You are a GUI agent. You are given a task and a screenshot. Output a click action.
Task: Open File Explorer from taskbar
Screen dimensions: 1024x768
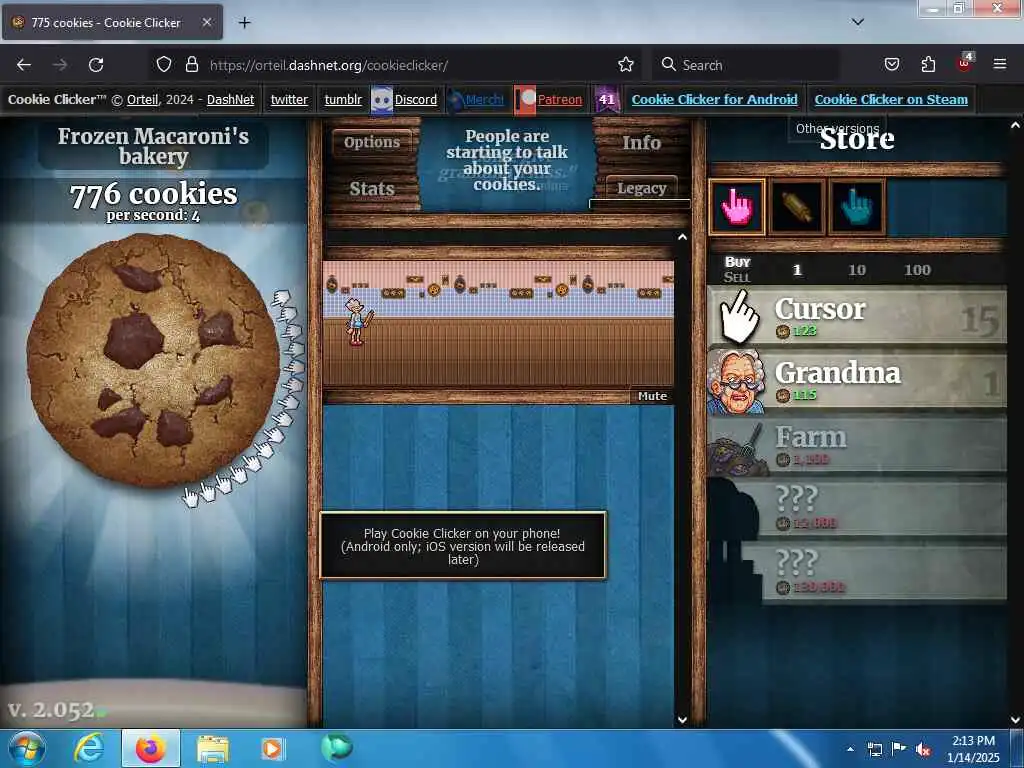tap(212, 749)
